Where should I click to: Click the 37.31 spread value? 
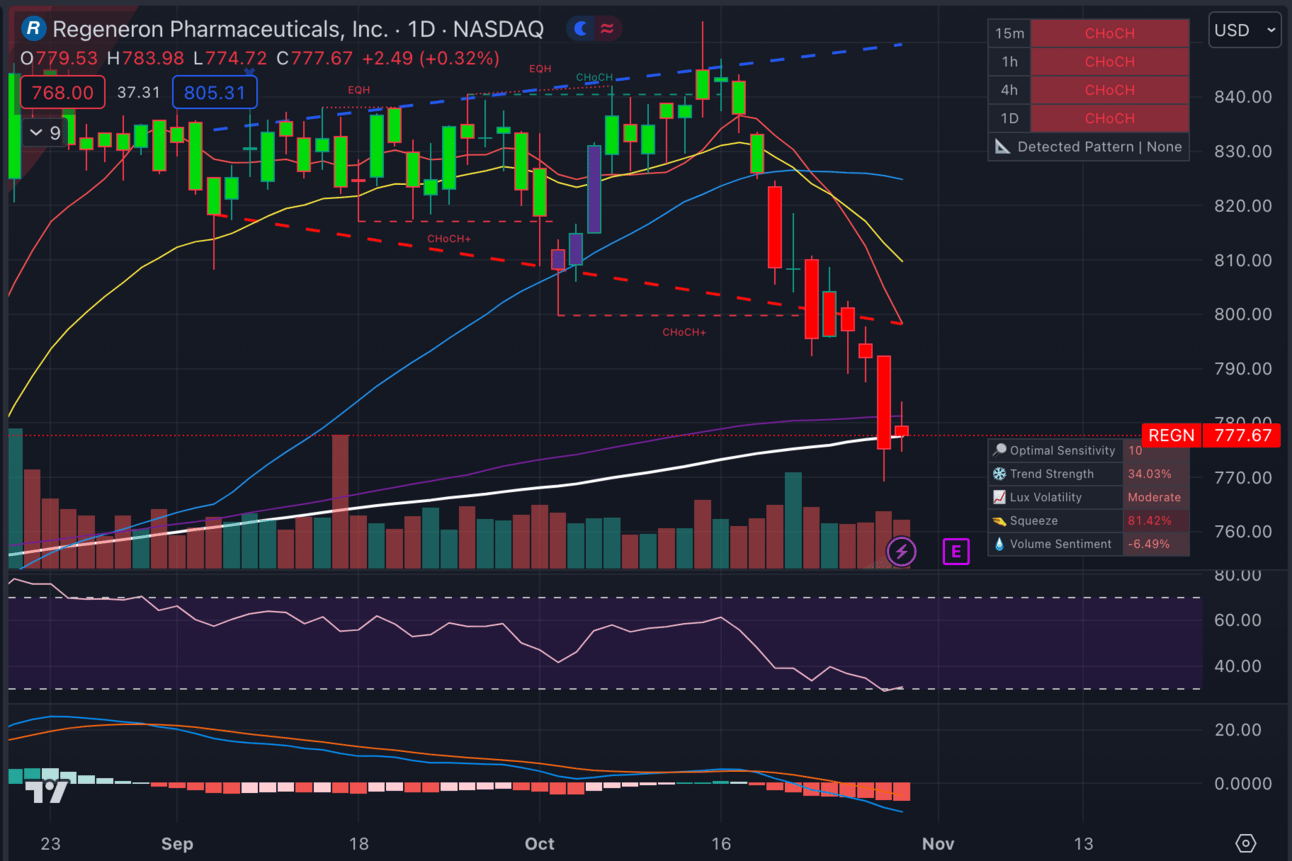coord(138,93)
